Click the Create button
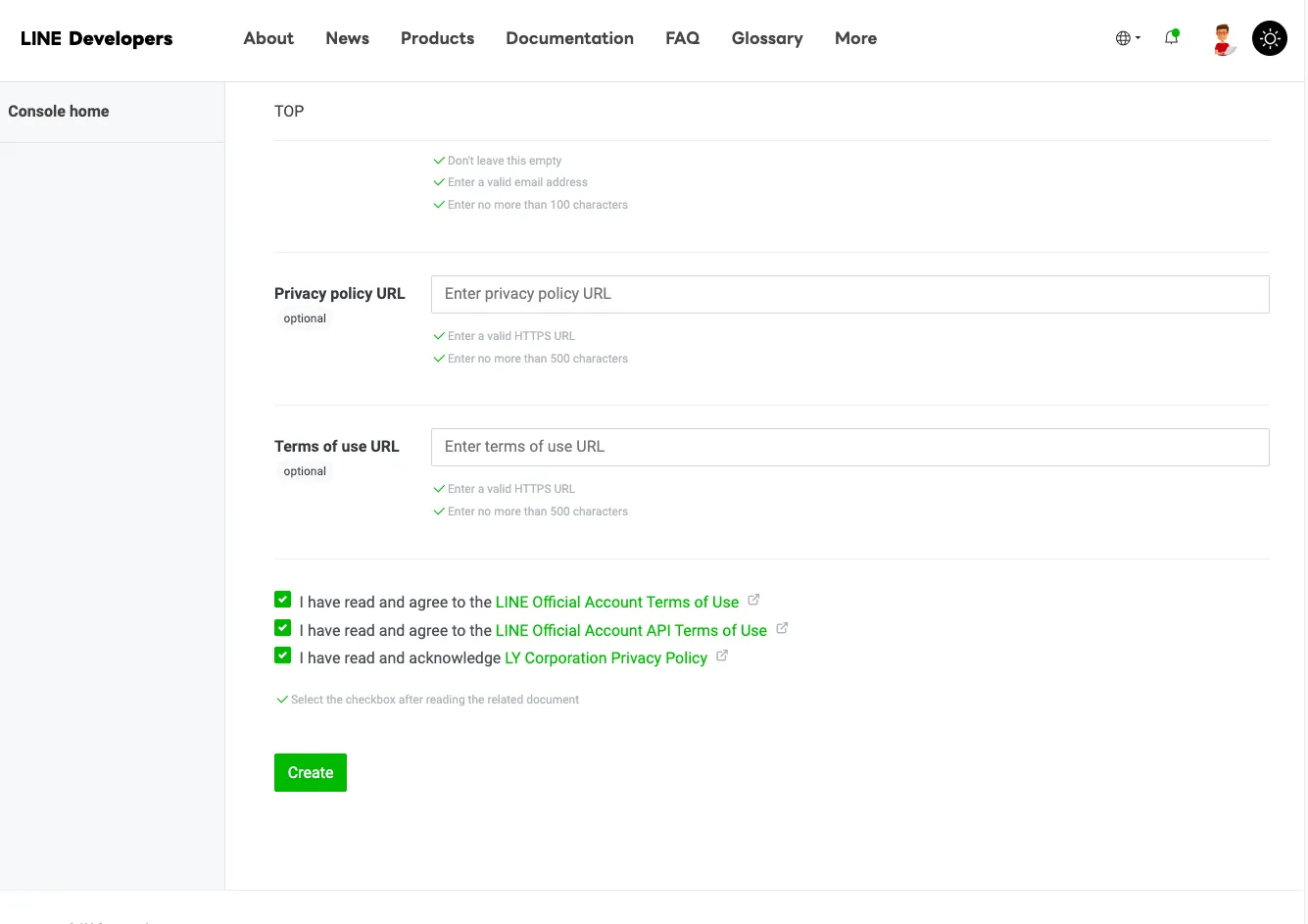Viewport: 1308px width, 924px height. 311,772
